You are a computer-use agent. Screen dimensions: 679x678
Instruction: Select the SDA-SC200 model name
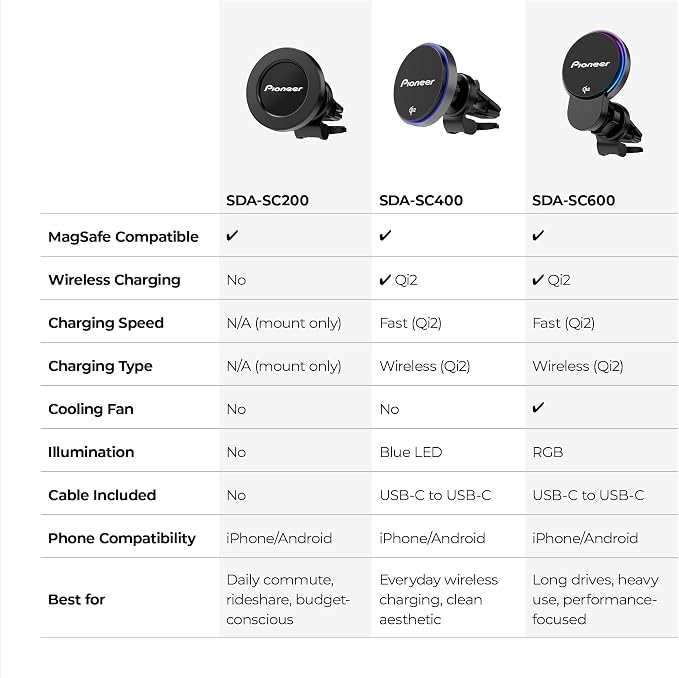point(267,200)
